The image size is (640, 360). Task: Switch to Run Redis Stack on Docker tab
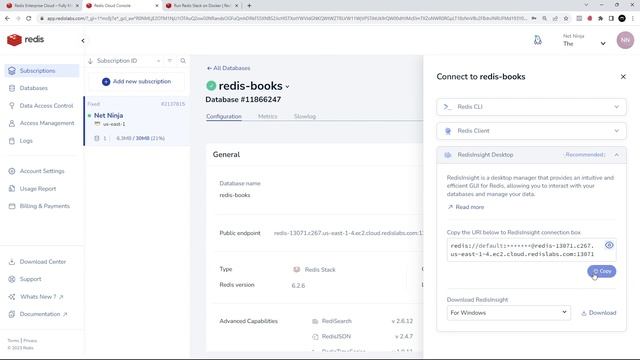(x=201, y=6)
